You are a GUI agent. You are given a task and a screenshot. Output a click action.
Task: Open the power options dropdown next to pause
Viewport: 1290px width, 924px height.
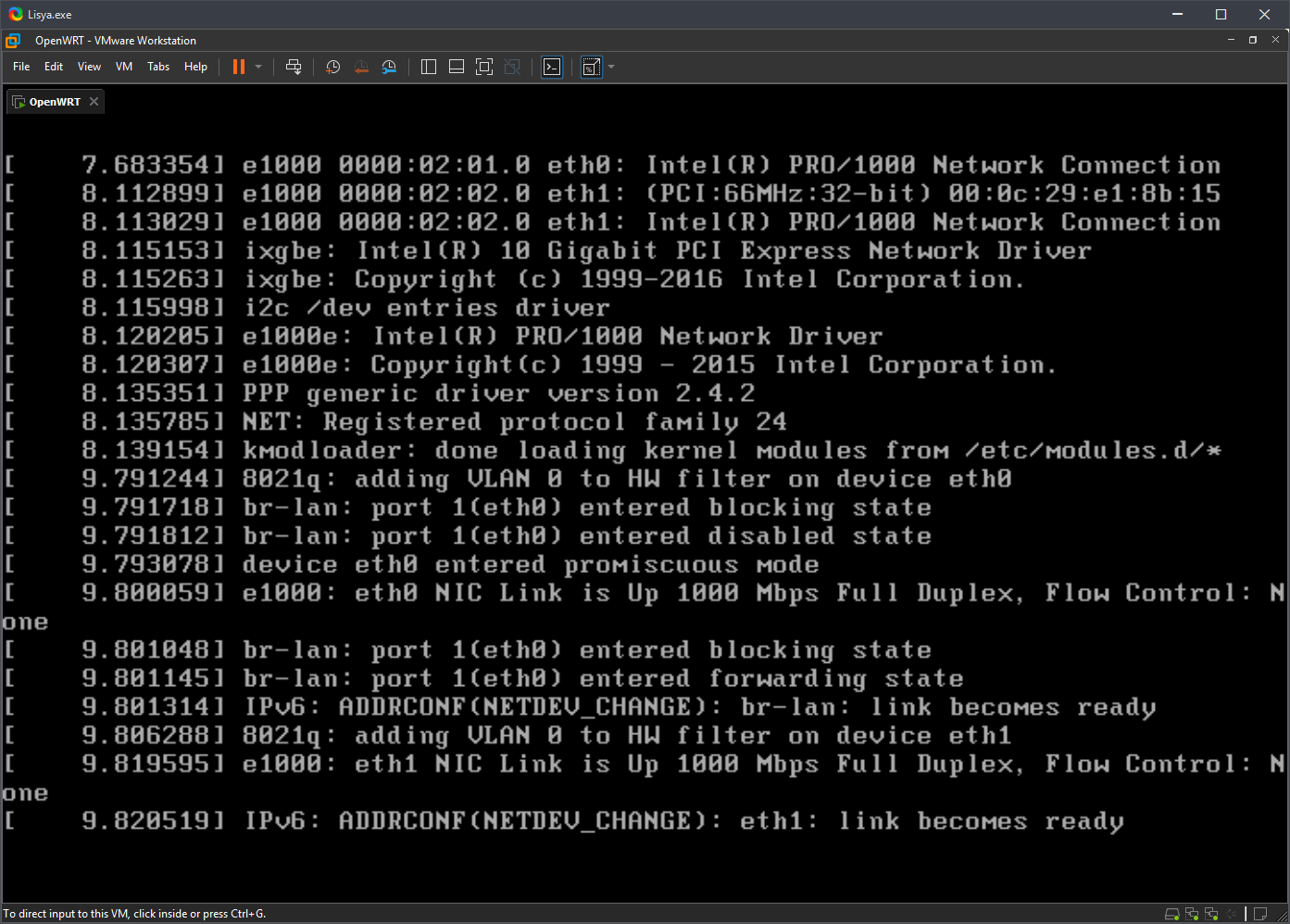pyautogui.click(x=258, y=67)
